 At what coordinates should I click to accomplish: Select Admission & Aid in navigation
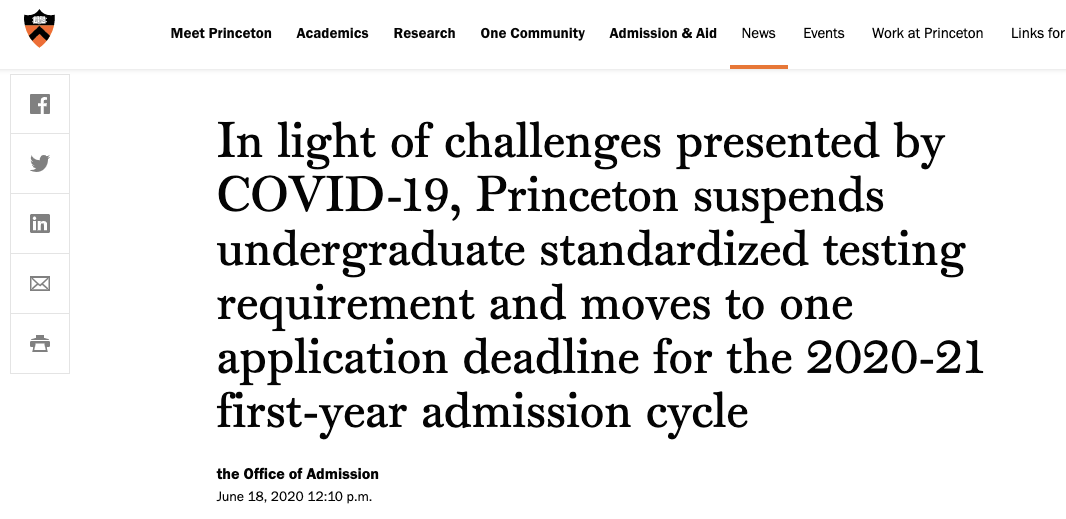tap(663, 33)
